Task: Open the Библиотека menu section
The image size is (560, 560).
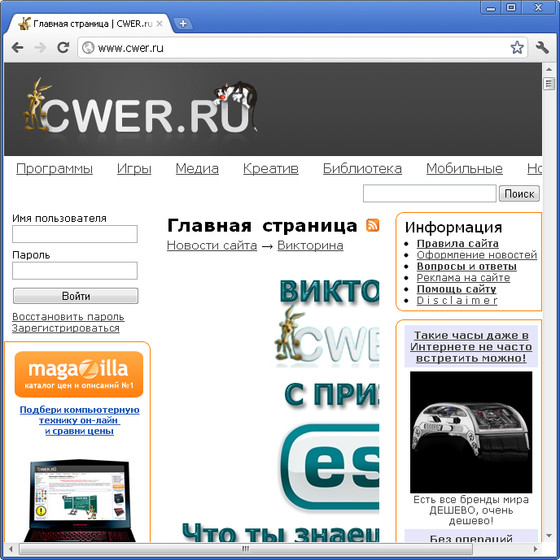Action: pyautogui.click(x=362, y=169)
